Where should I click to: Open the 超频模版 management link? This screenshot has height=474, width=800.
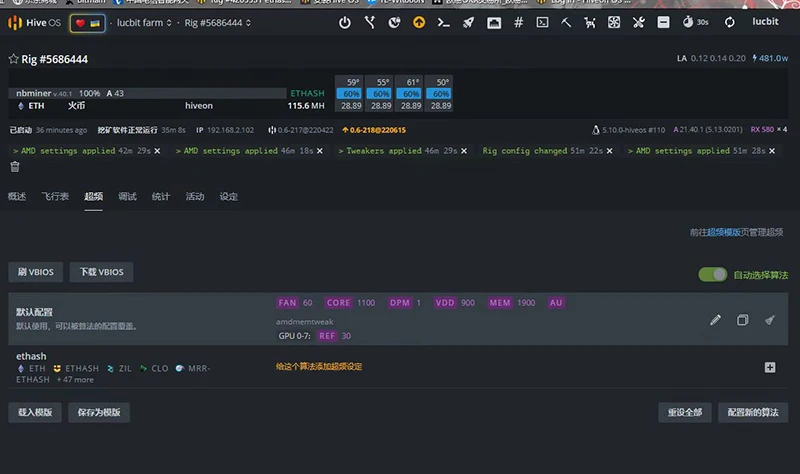tap(724, 231)
